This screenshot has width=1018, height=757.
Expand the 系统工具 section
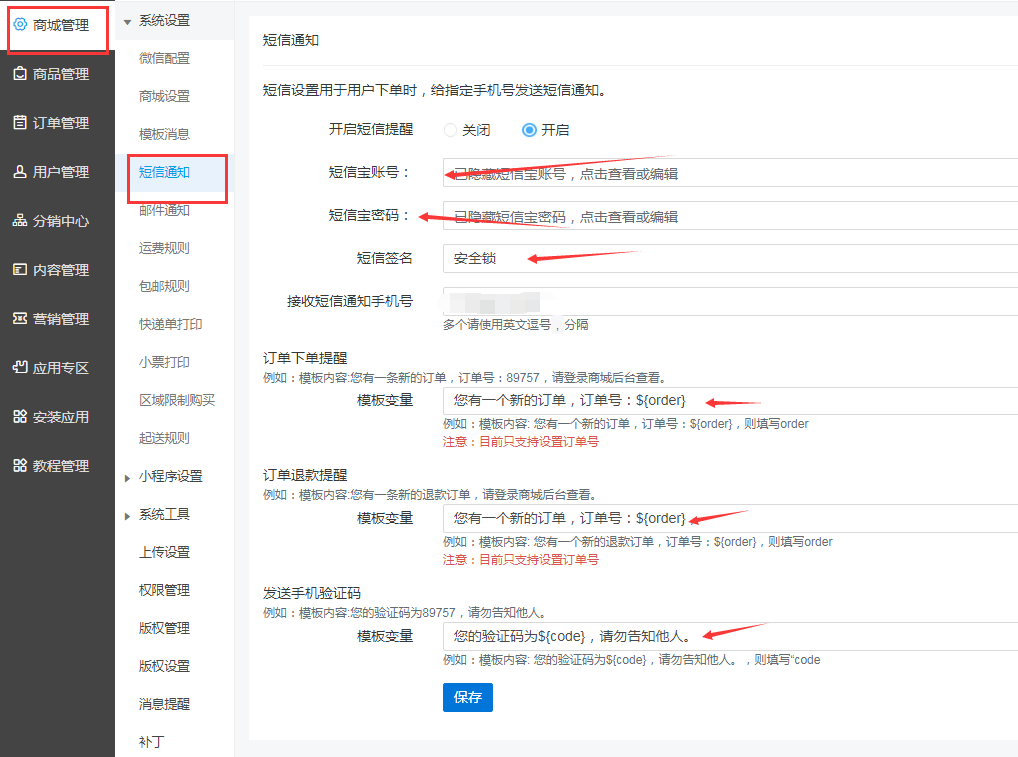[127, 515]
